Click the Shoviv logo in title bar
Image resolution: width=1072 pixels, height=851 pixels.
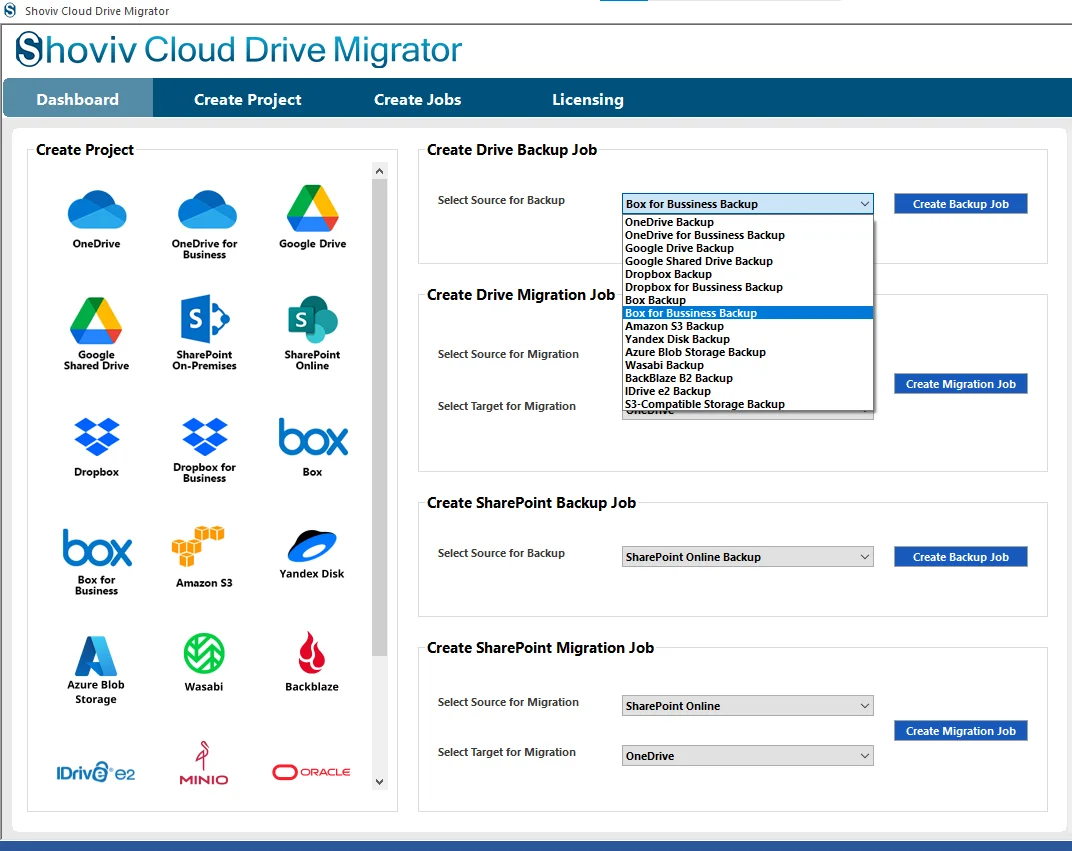coord(10,10)
